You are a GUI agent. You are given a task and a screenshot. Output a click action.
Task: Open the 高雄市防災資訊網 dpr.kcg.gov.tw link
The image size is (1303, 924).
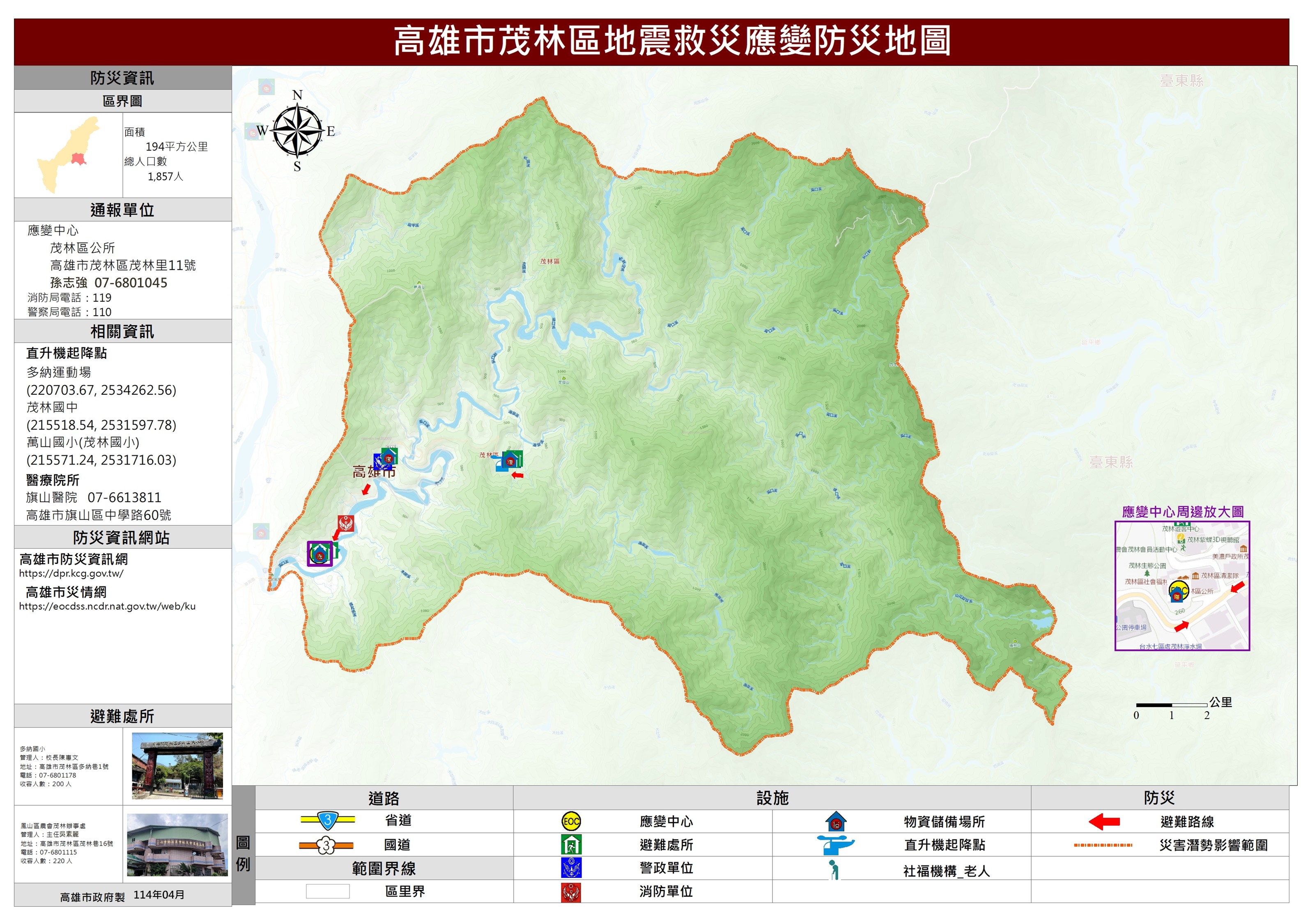(71, 574)
